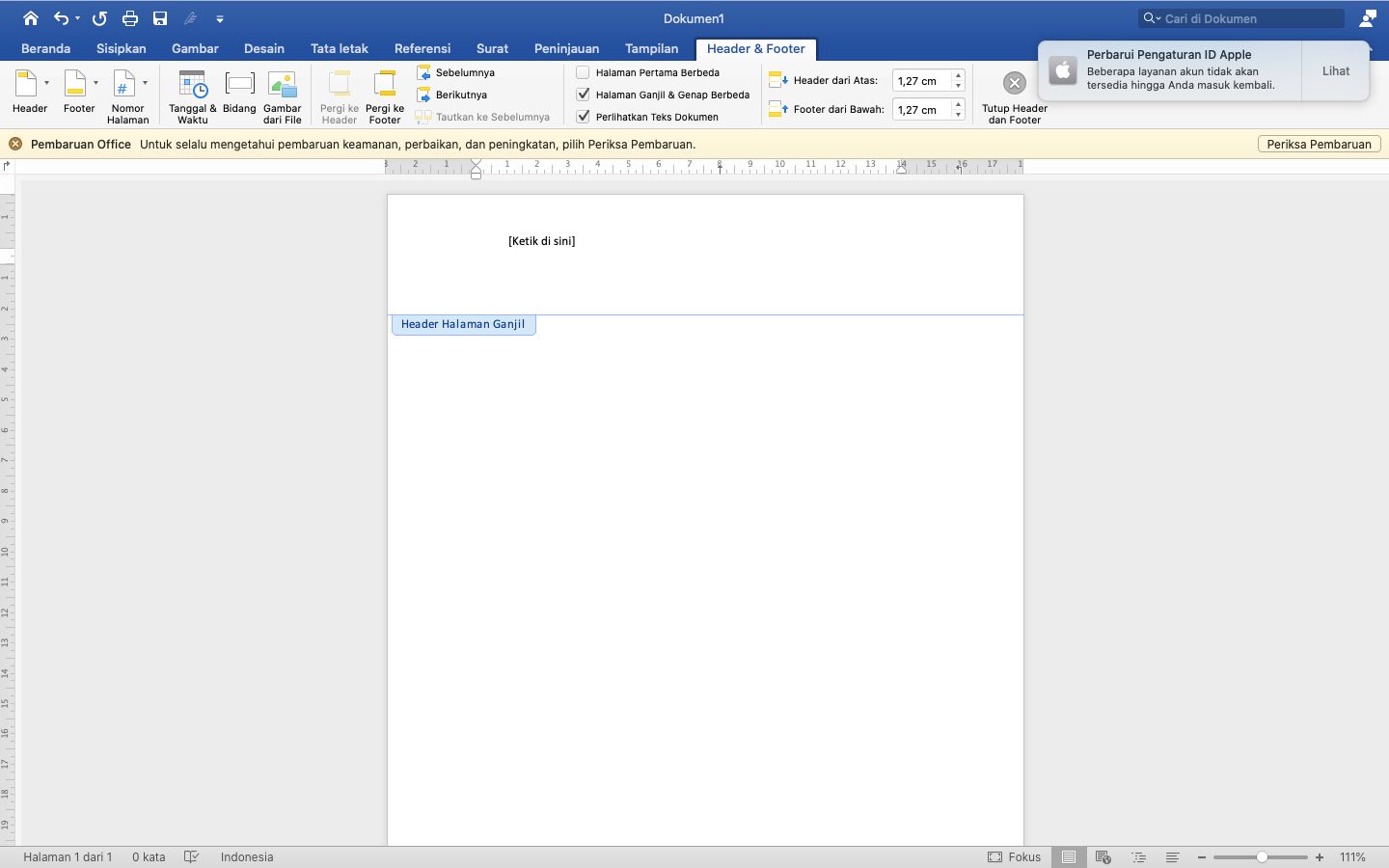Expand the Footer dropdown arrow
Image resolution: width=1389 pixels, height=868 pixels.
[95, 83]
